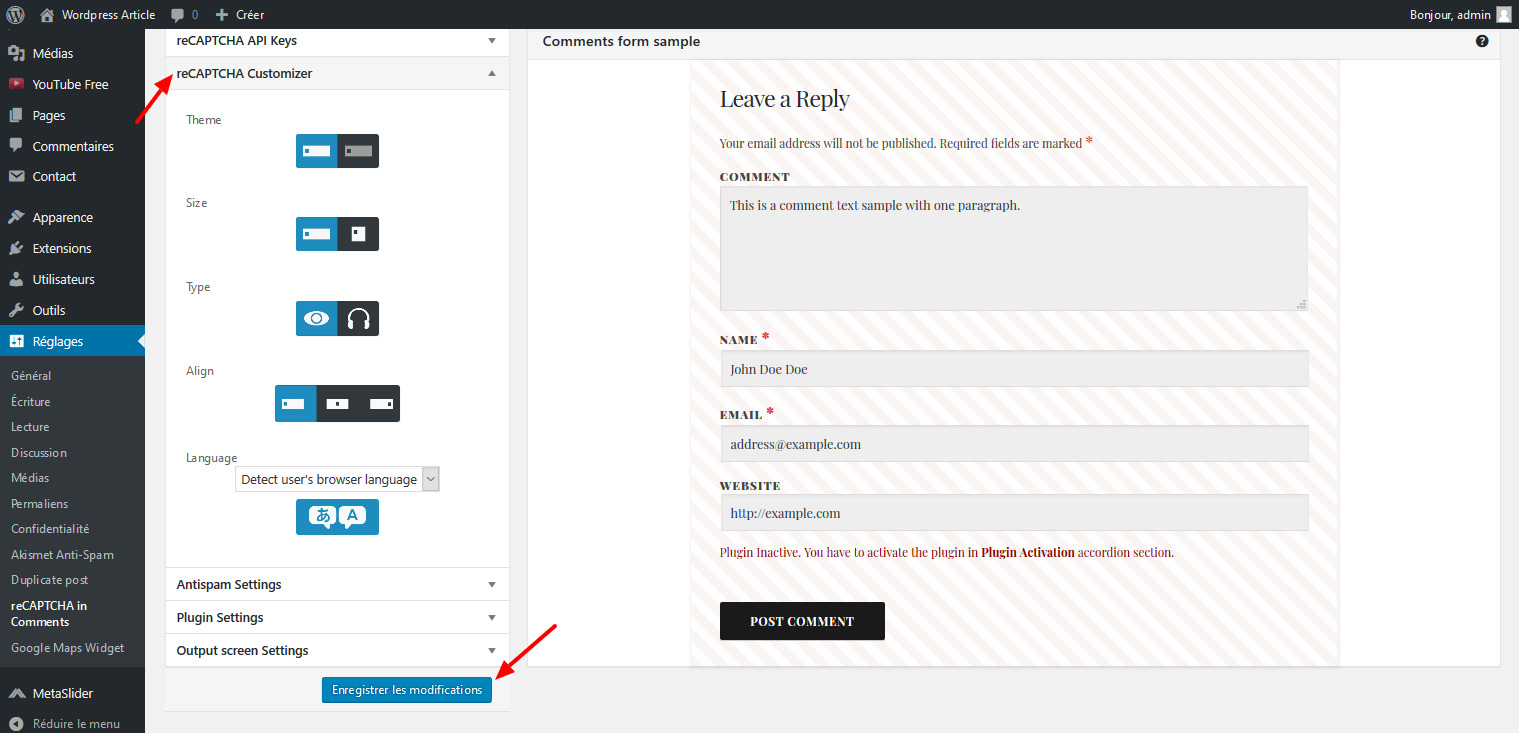Select audio type with headphones icon

[x=358, y=318]
